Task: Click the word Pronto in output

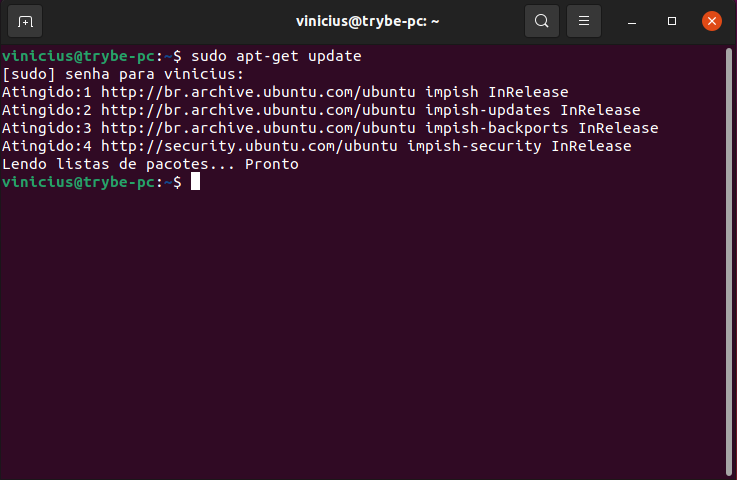Action: coord(272,164)
